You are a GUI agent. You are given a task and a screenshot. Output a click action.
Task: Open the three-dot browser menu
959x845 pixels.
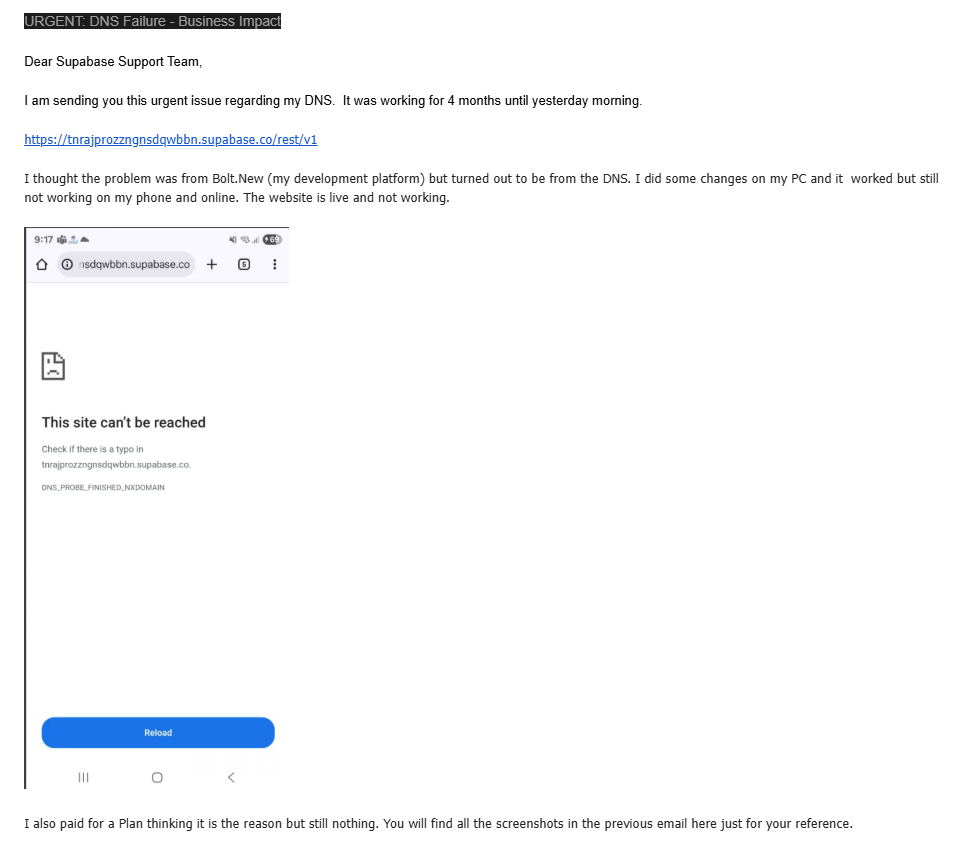click(275, 264)
